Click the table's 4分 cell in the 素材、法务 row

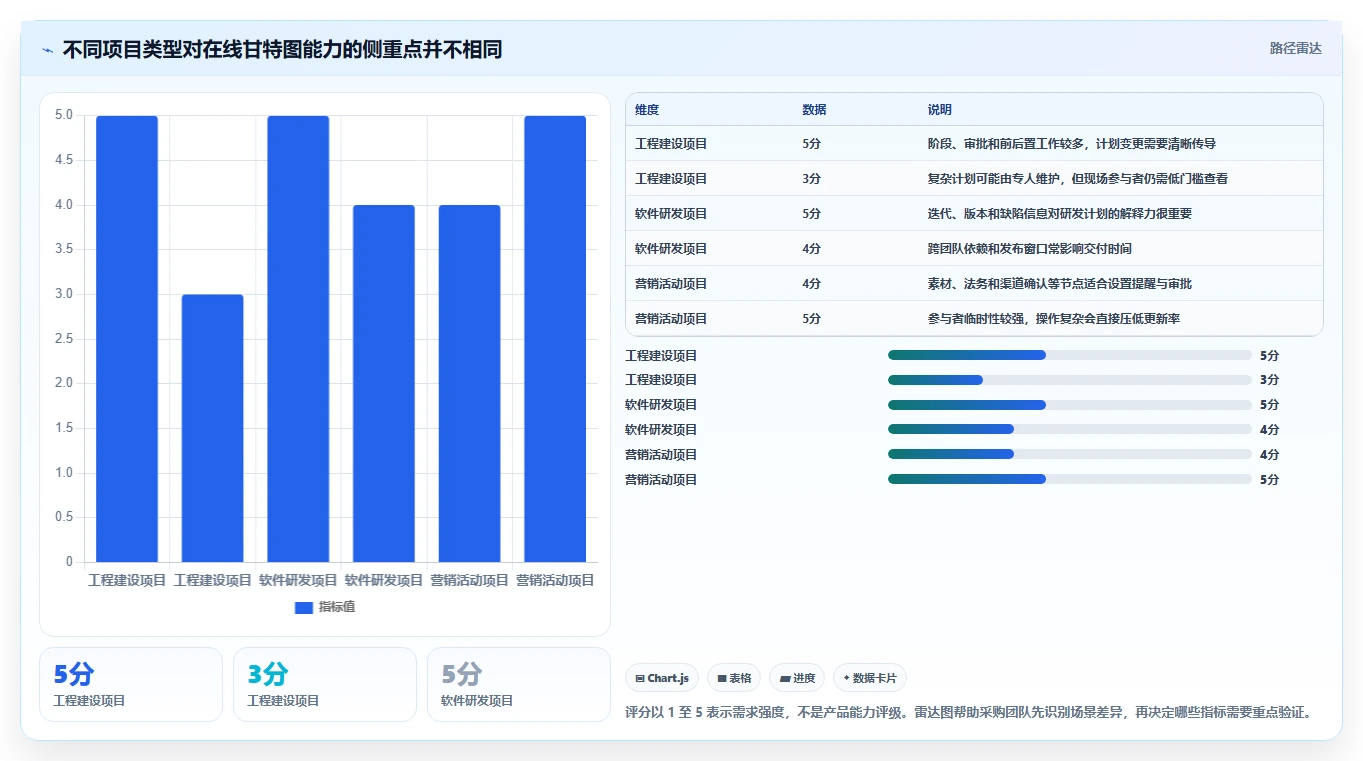[x=811, y=284]
